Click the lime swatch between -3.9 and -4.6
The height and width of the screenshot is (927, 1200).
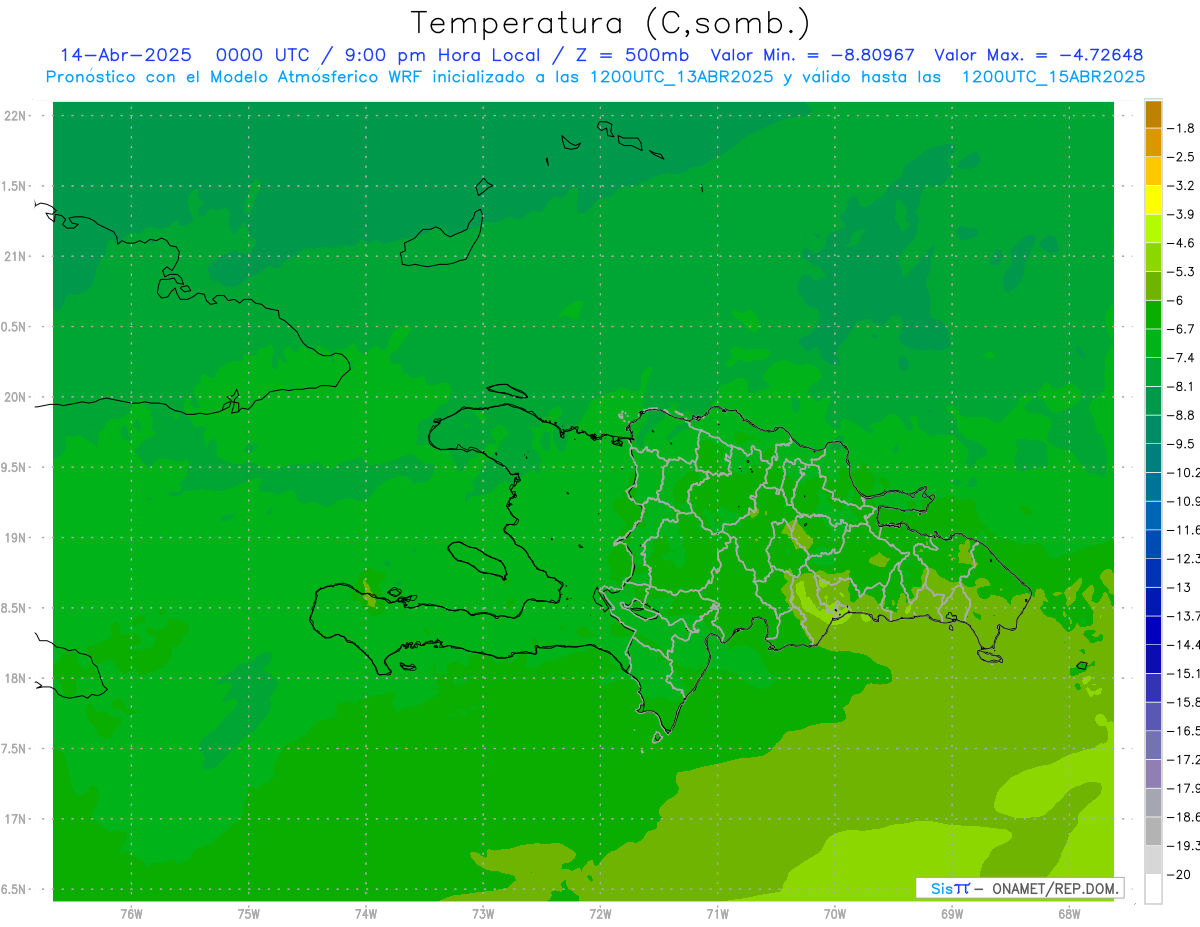click(x=1153, y=228)
